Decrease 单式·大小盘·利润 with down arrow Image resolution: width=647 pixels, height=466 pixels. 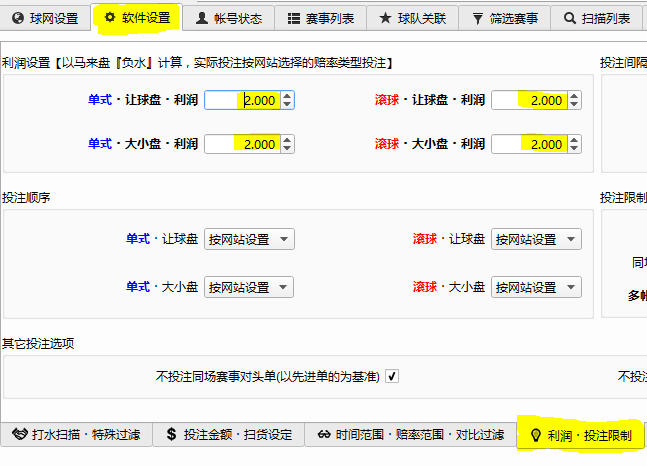pos(287,149)
